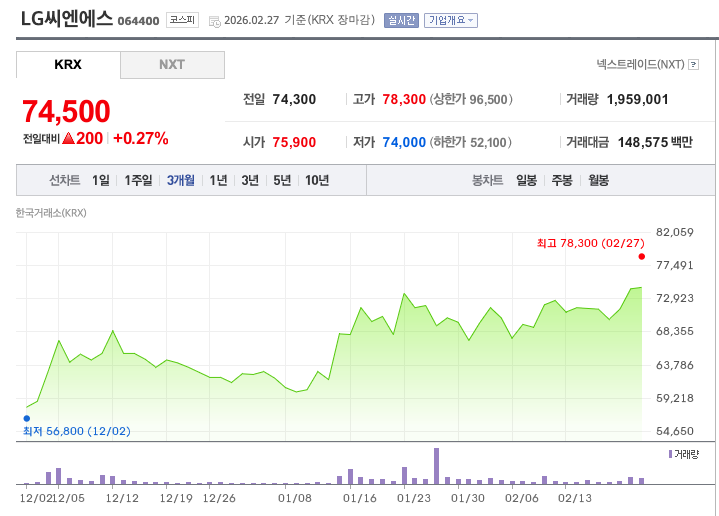
Task: Select the 3개월 line chart range
Action: [x=181, y=180]
